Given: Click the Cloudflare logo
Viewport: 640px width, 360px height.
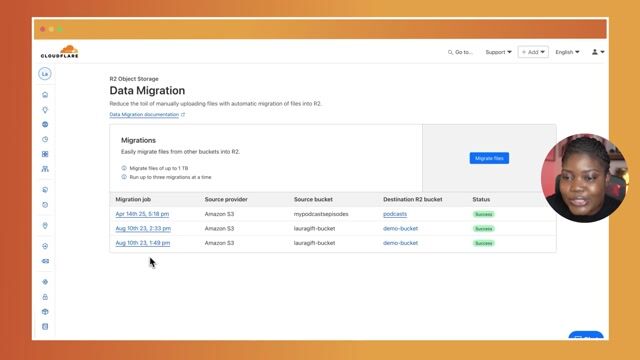Looking at the screenshot, I should click(60, 52).
